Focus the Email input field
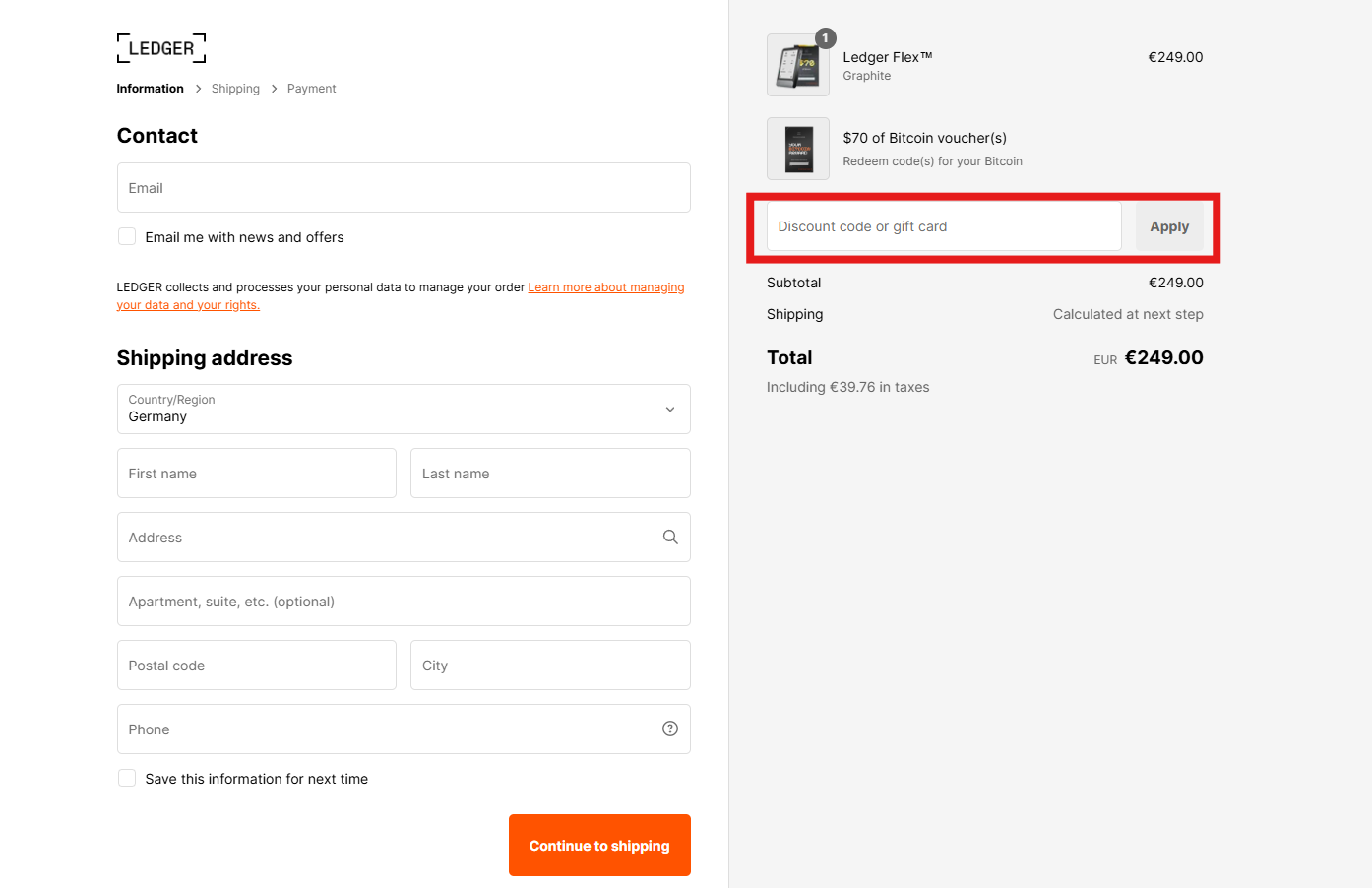 tap(404, 187)
